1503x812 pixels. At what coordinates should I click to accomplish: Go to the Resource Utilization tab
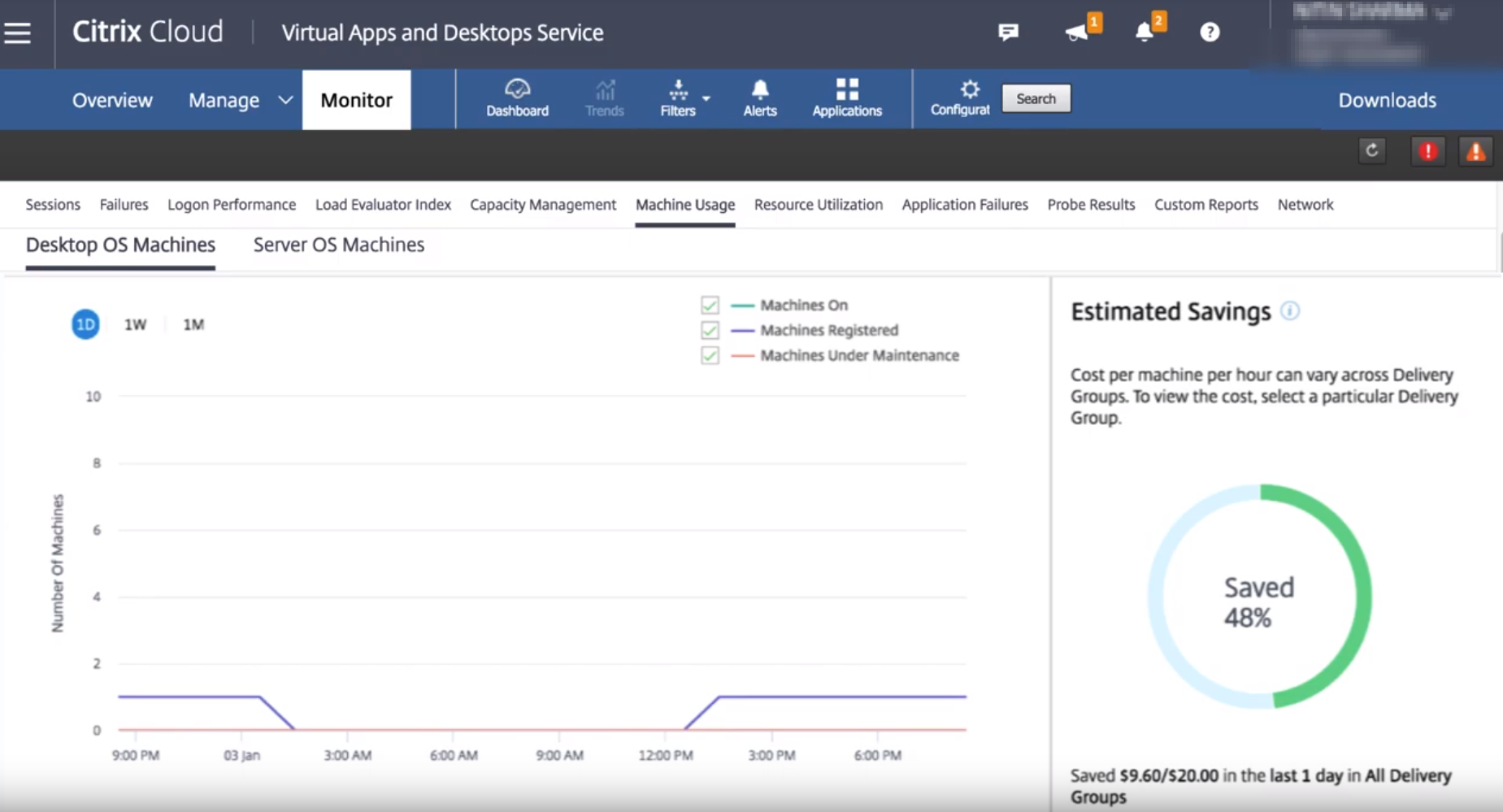tap(818, 205)
